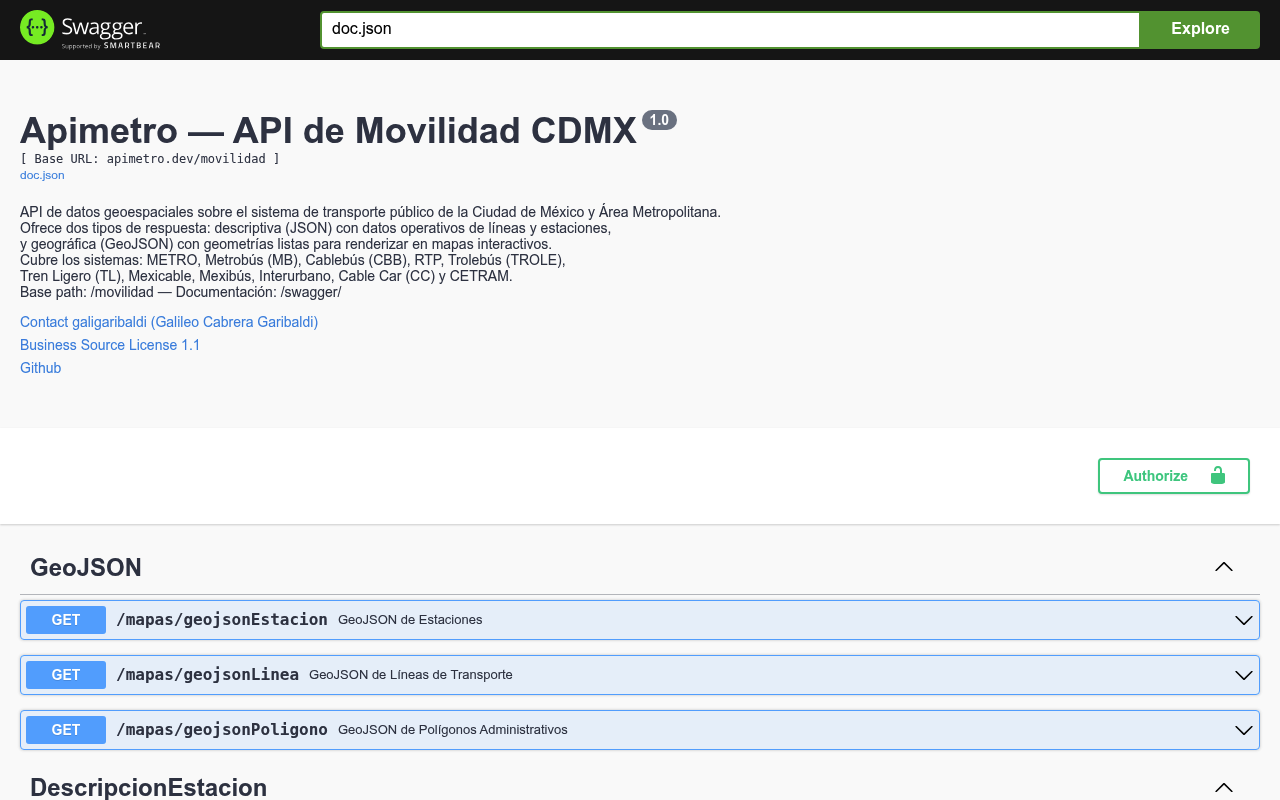Click the /mapas/geojsonPoligono path text

(222, 729)
